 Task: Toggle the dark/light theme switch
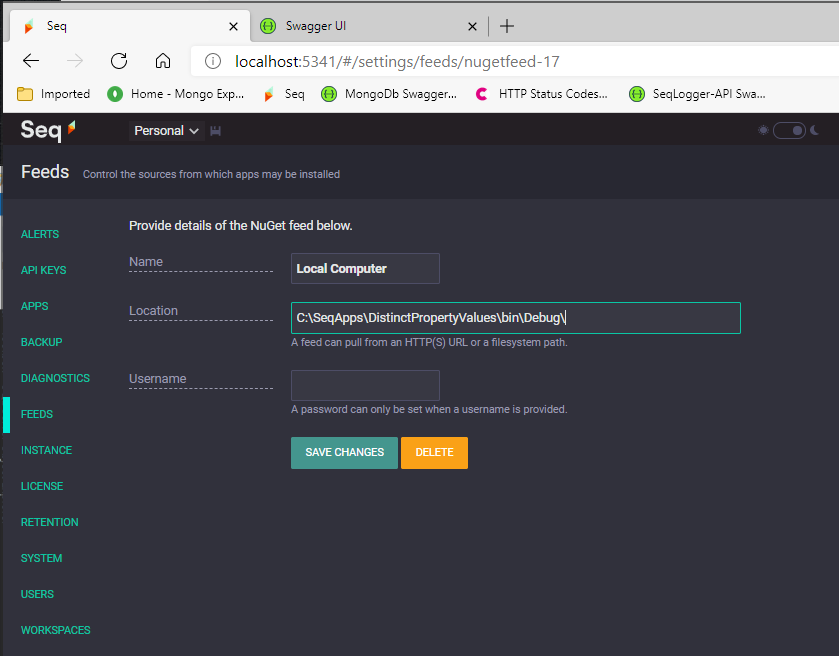point(789,131)
